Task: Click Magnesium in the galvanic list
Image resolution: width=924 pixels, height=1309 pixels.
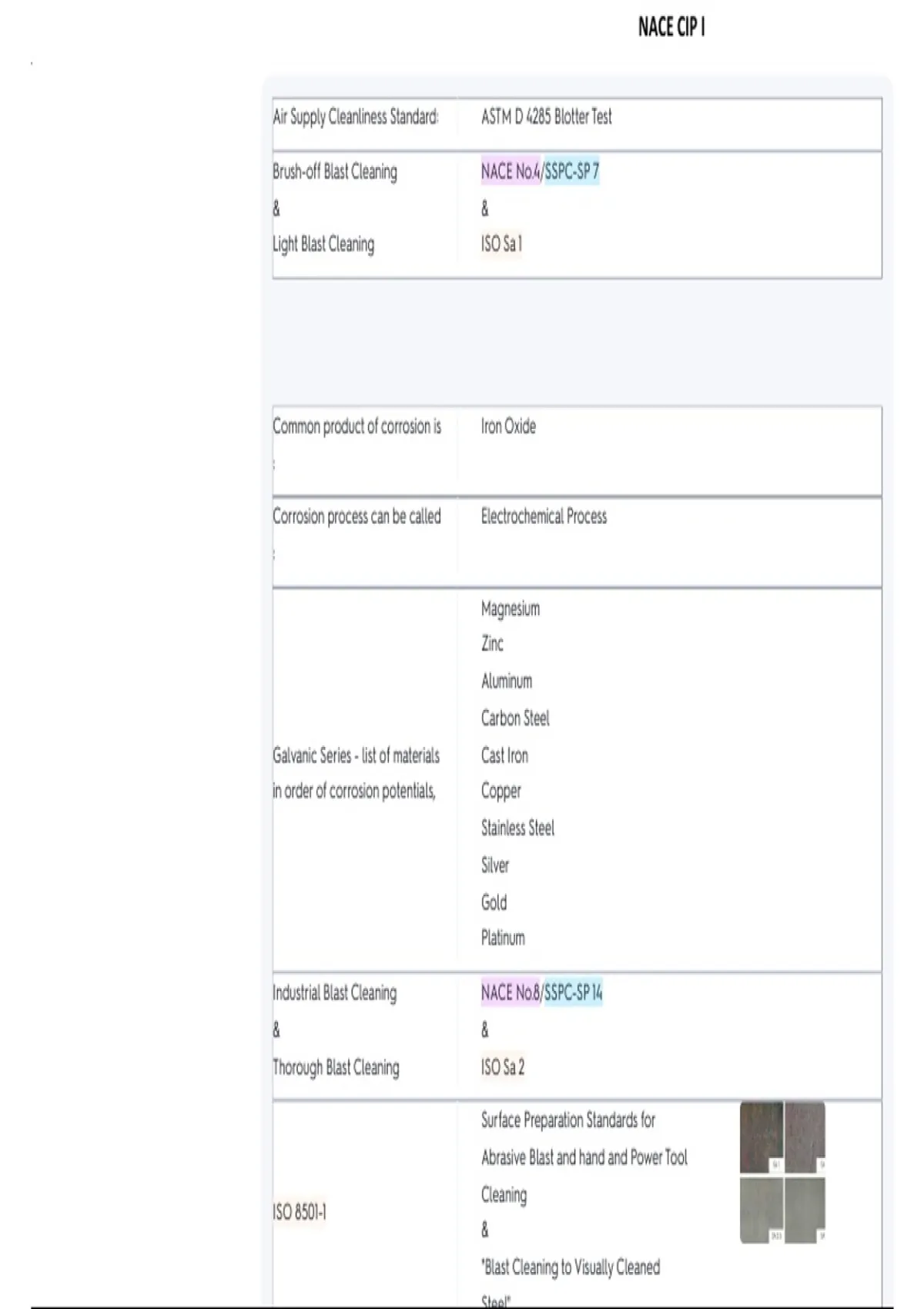Action: (x=510, y=609)
